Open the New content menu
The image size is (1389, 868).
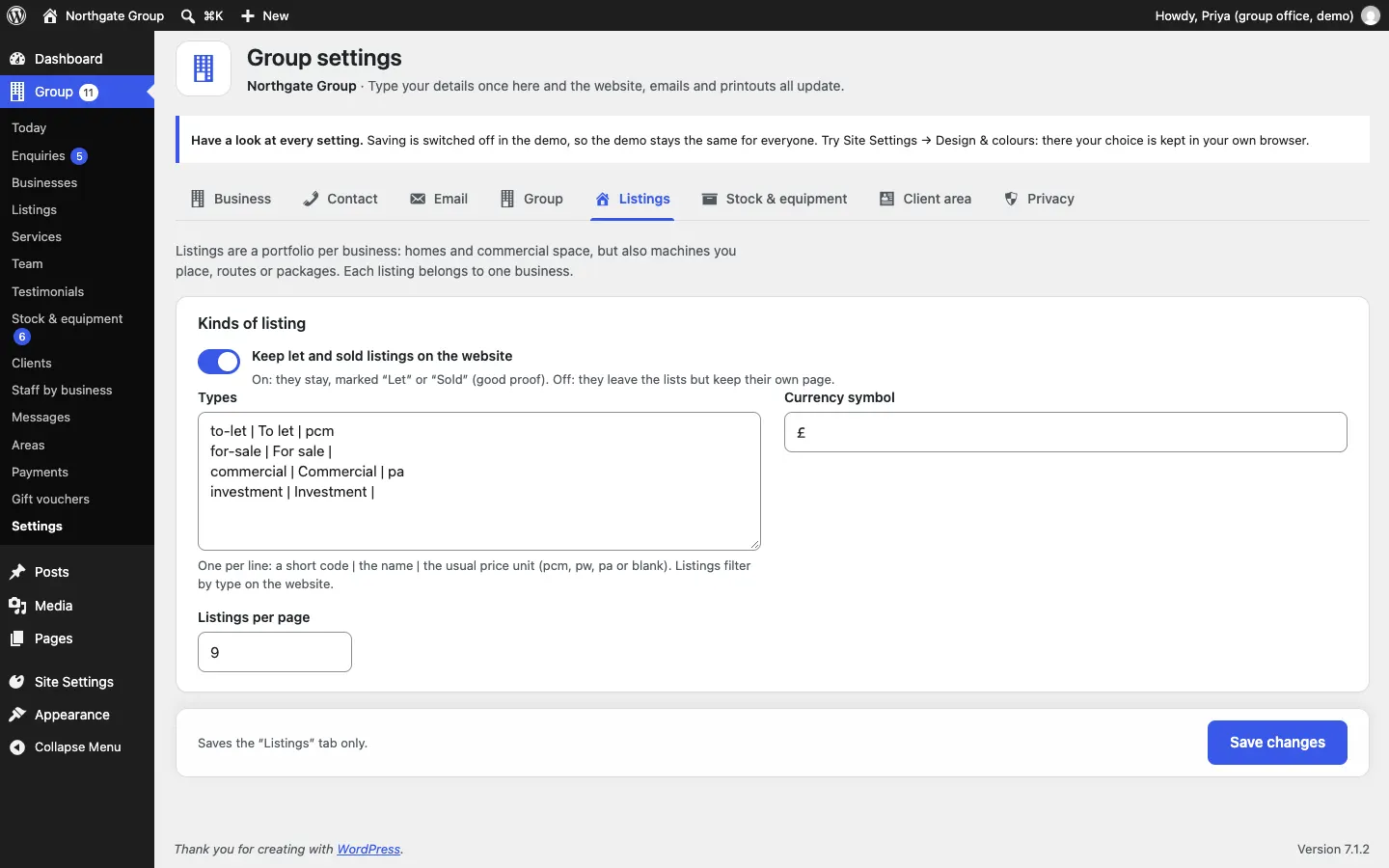[x=264, y=15]
